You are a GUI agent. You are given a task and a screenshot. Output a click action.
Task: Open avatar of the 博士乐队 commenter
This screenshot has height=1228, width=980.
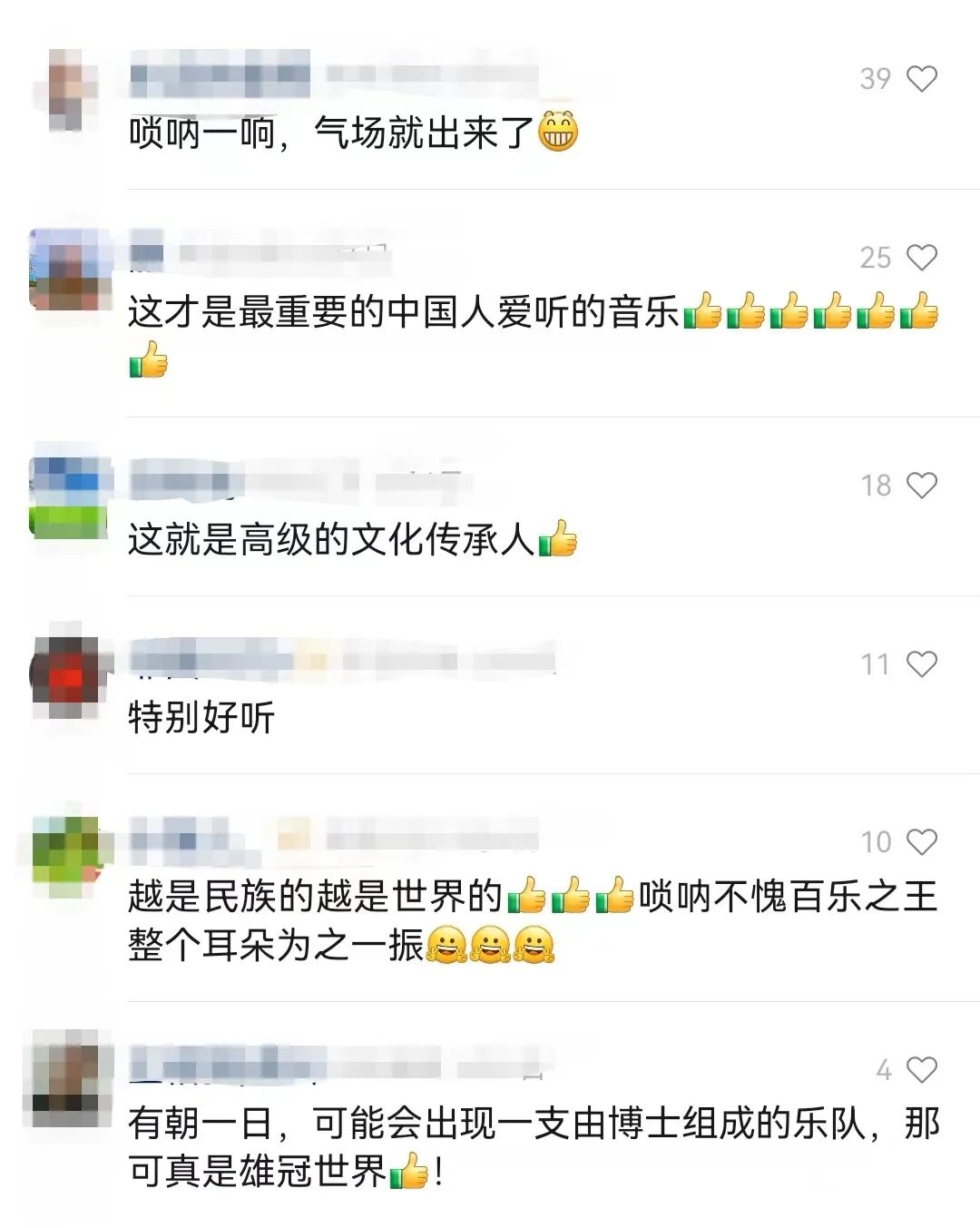(x=69, y=1080)
